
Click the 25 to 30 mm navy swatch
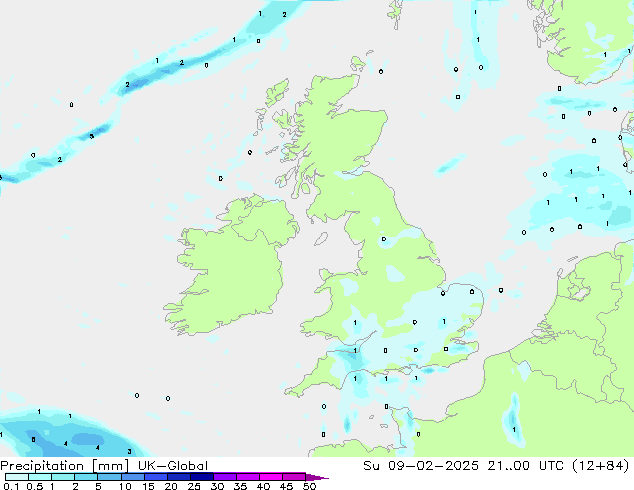pos(201,477)
